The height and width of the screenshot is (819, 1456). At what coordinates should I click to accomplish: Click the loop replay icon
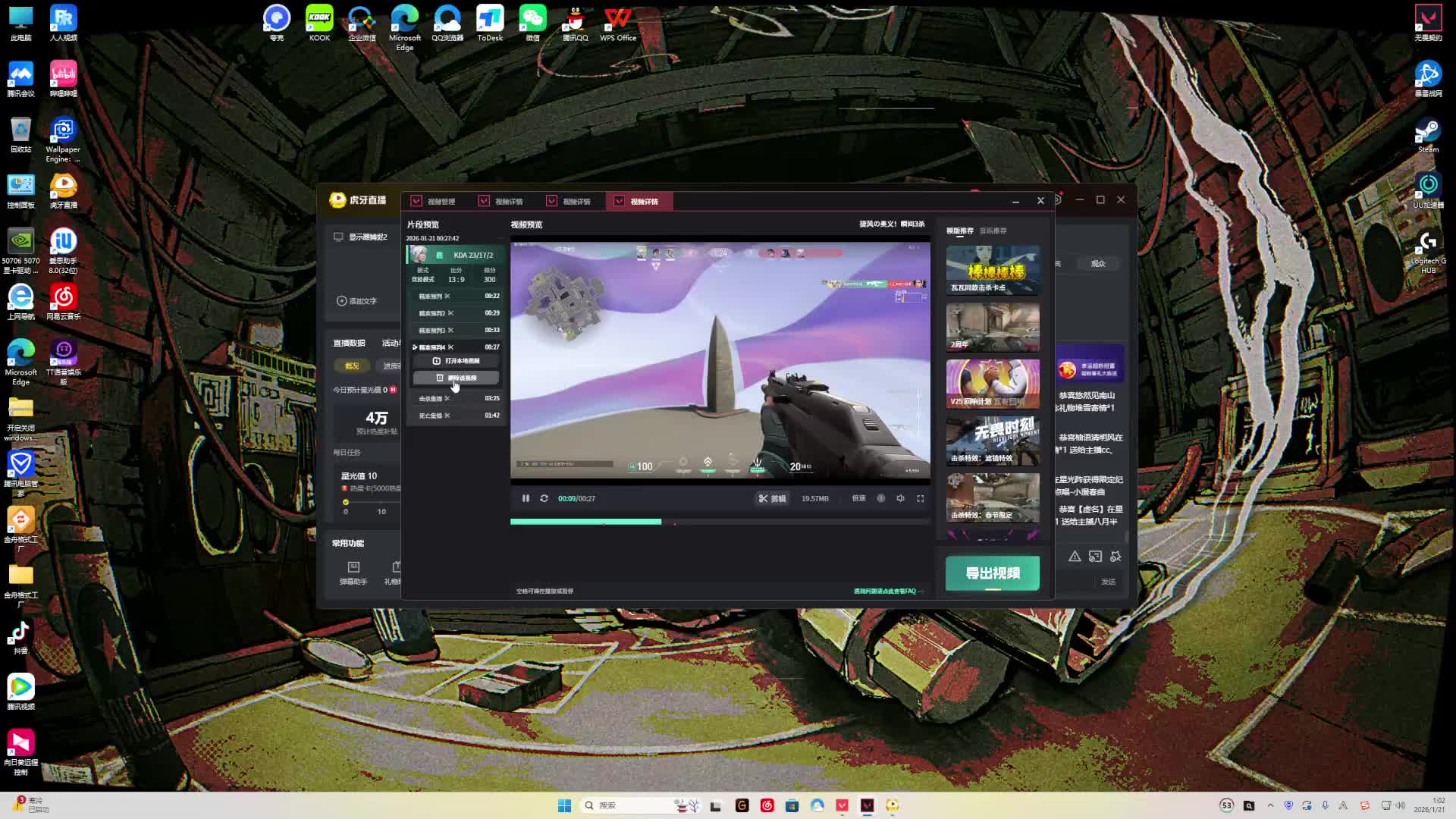(544, 498)
